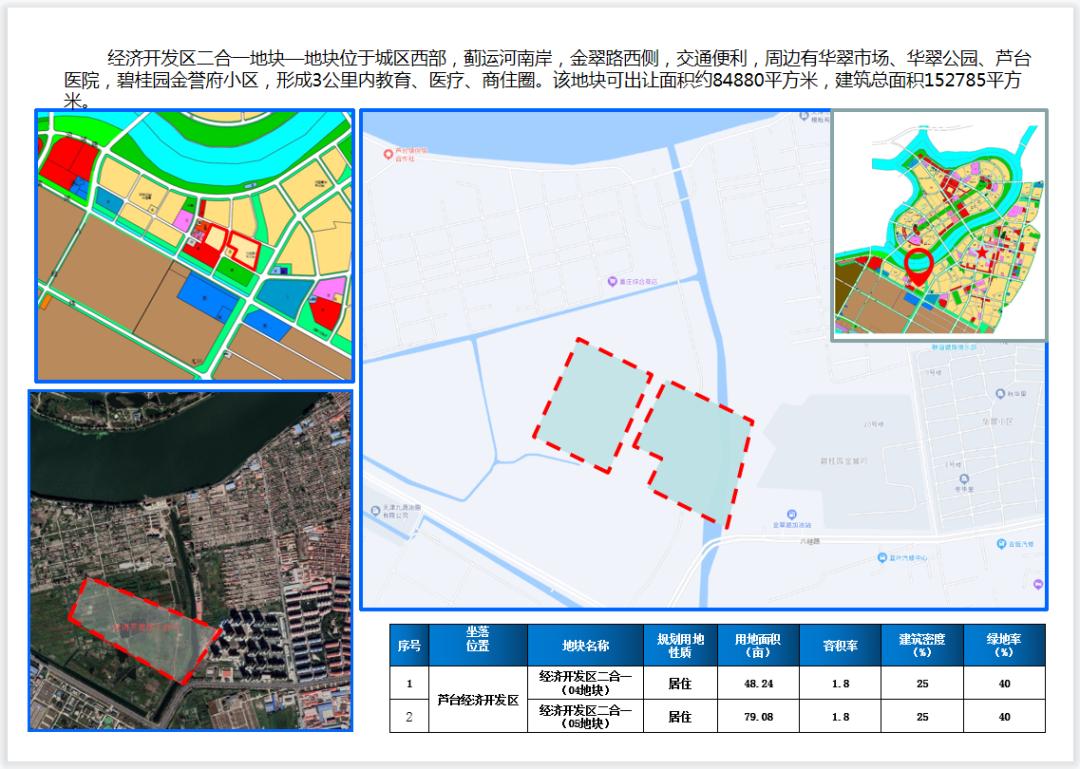This screenshot has height=769, width=1080.
Task: Click the purple shop marker in map center
Action: (x=612, y=282)
